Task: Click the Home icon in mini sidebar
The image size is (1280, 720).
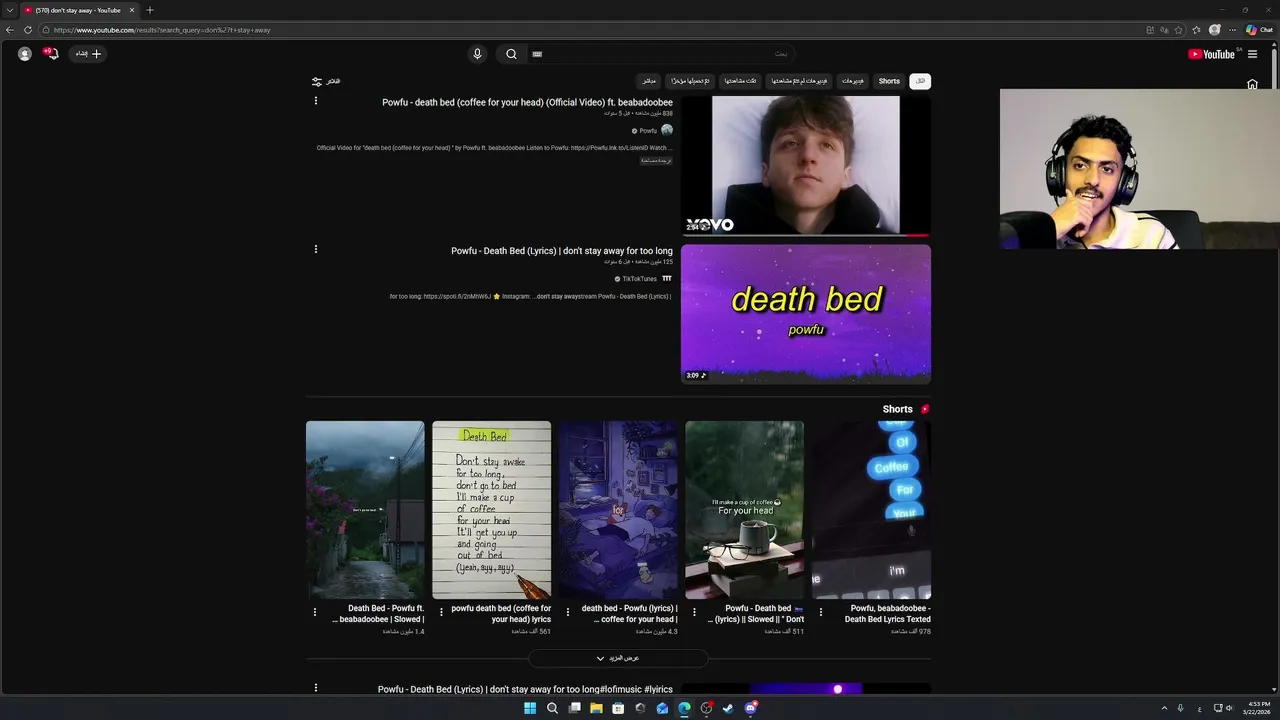Action: pos(1252,84)
